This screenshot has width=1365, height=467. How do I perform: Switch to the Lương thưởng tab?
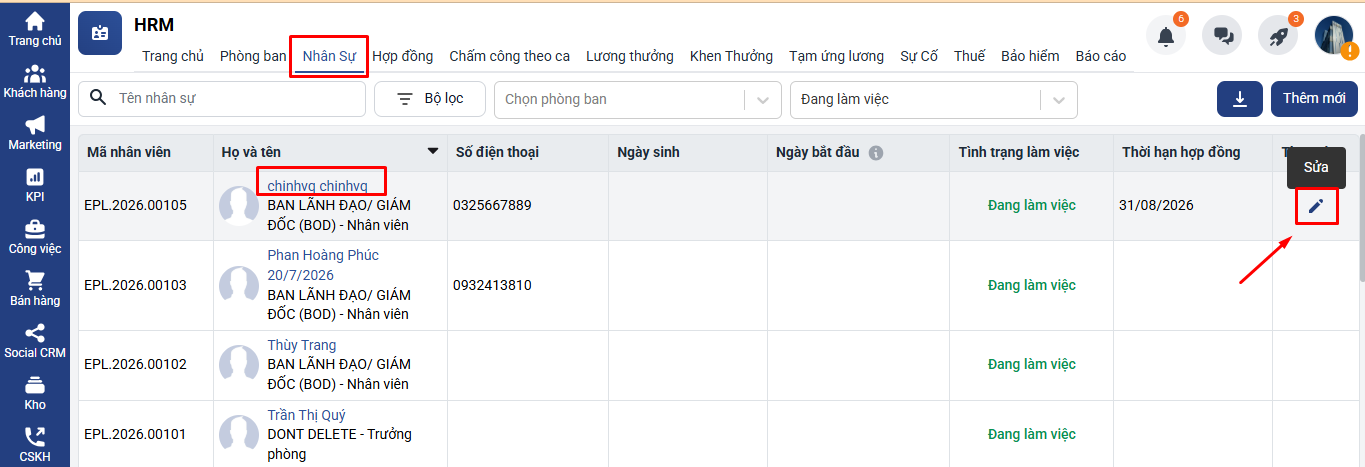[630, 56]
